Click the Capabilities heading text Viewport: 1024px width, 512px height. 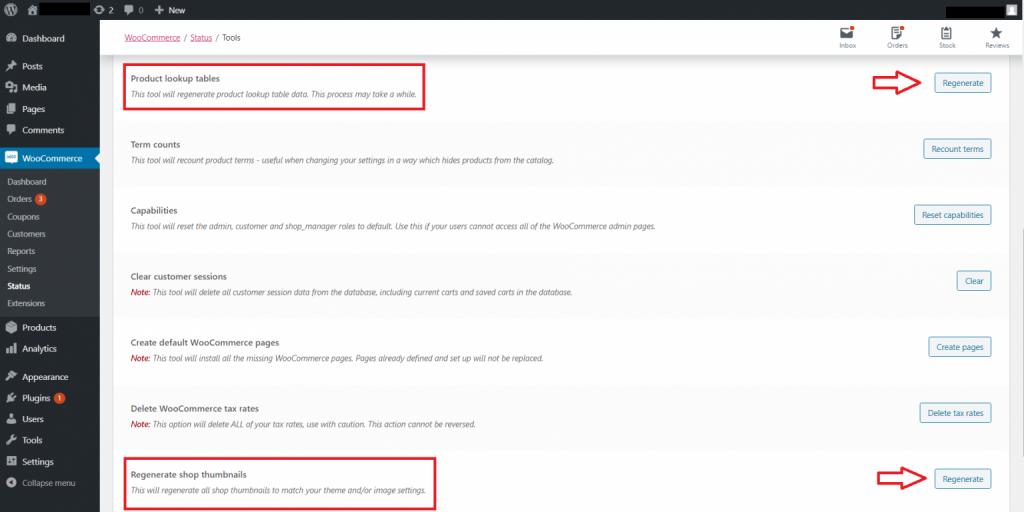click(x=154, y=211)
